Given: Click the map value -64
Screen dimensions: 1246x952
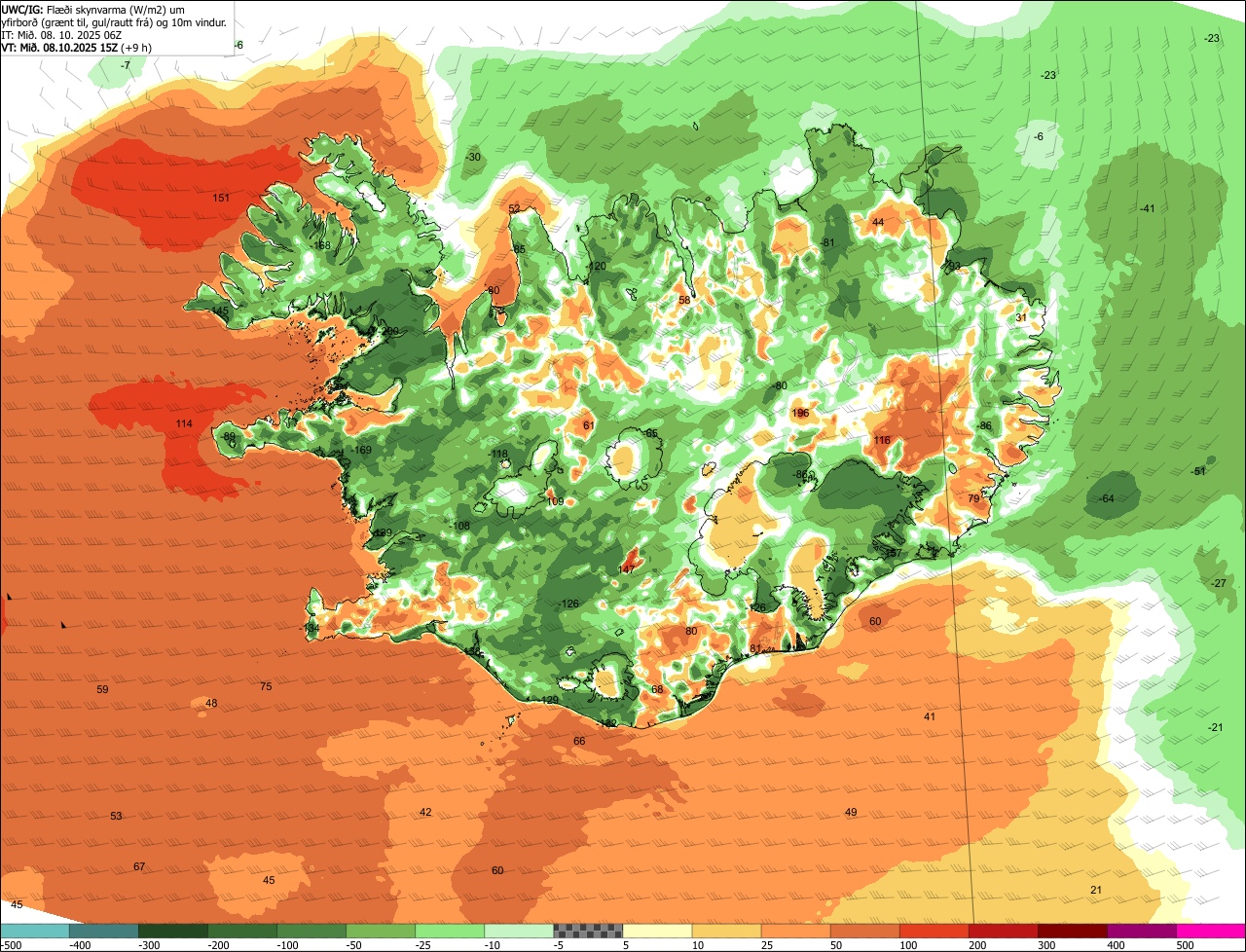Looking at the screenshot, I should click(x=1106, y=498).
